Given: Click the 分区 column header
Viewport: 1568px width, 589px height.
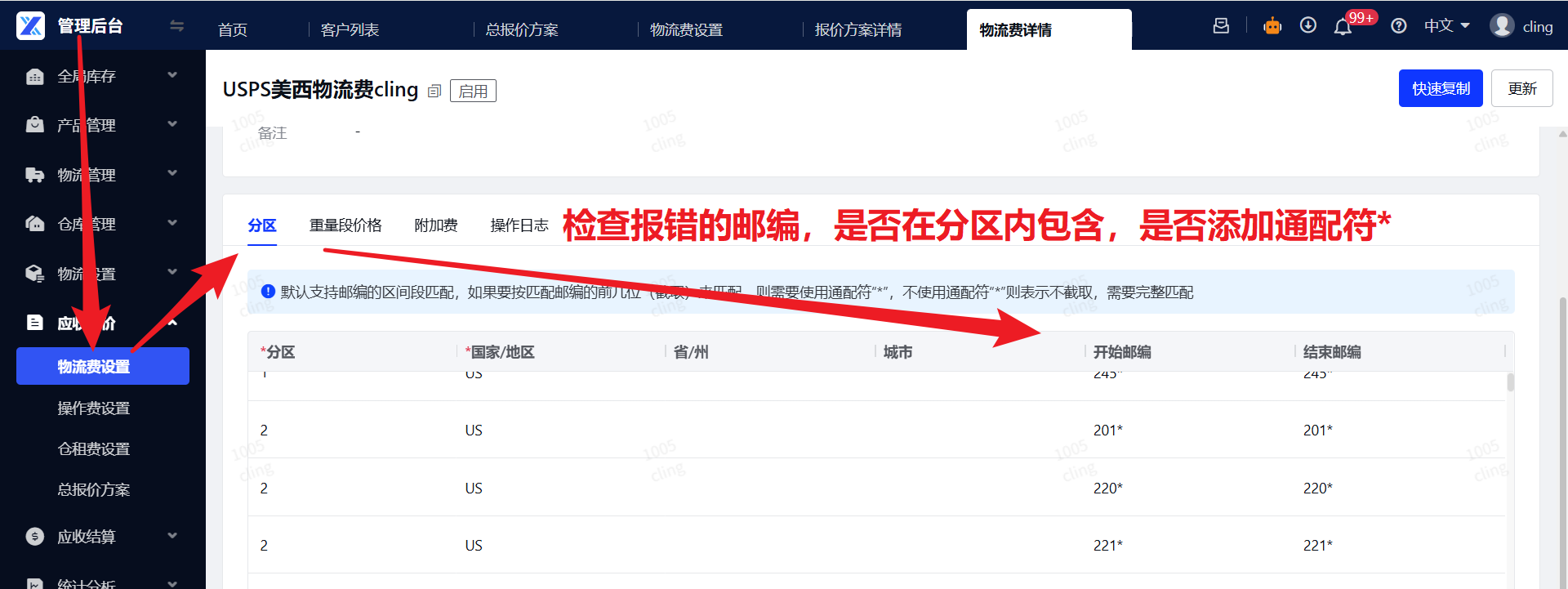Looking at the screenshot, I should (x=278, y=352).
